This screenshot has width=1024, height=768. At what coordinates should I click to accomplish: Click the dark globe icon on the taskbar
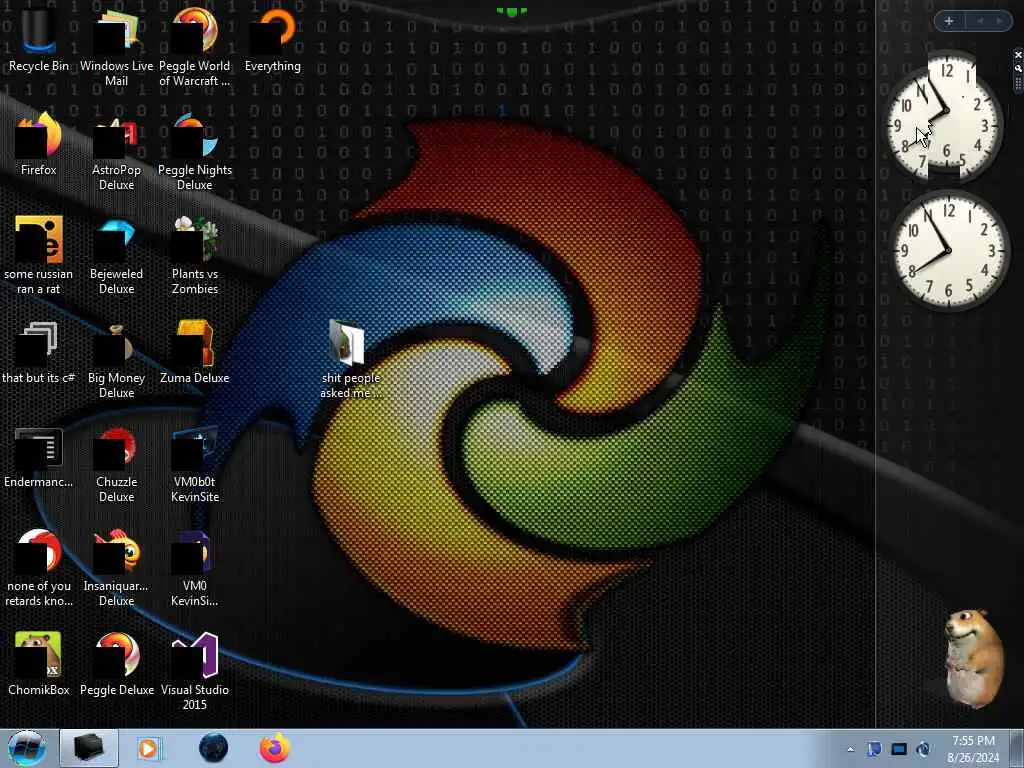[x=213, y=748]
